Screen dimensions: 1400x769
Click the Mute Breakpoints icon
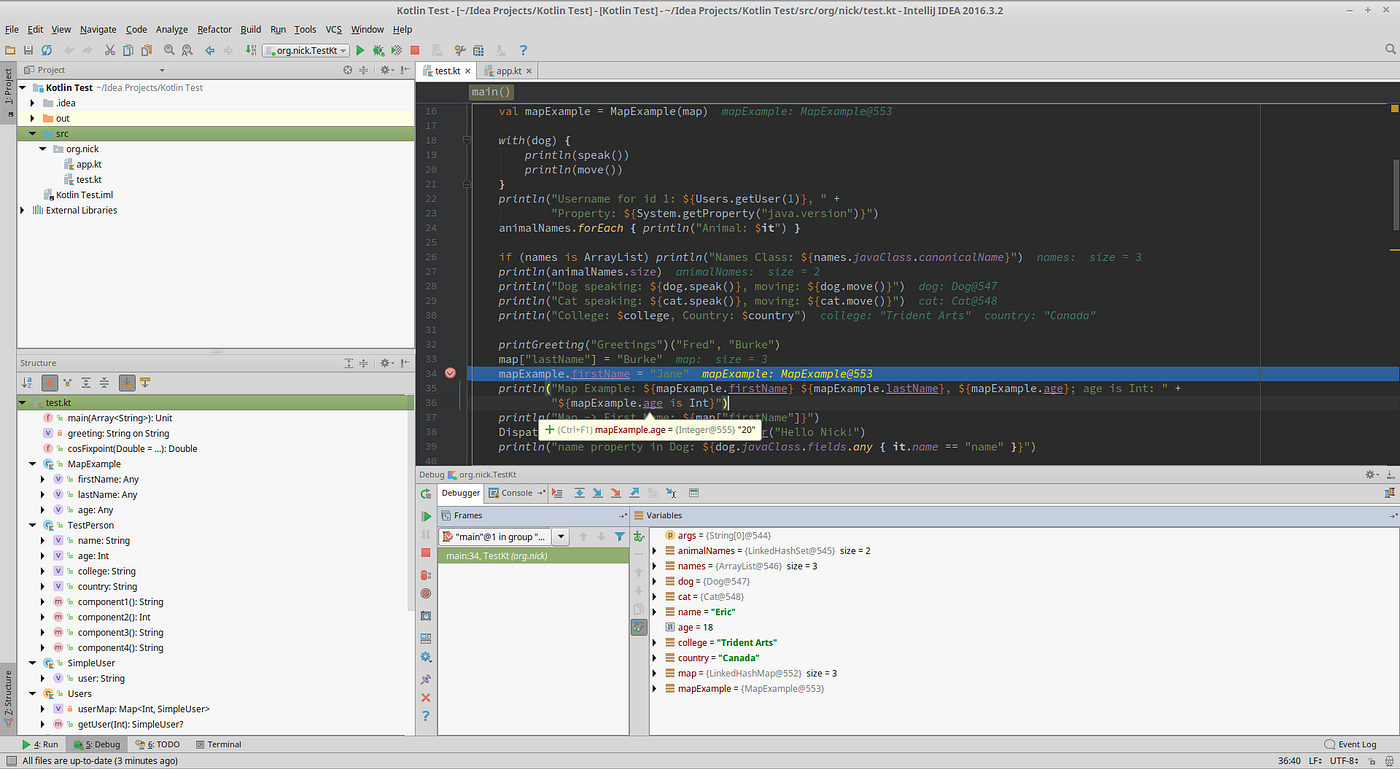coord(426,594)
